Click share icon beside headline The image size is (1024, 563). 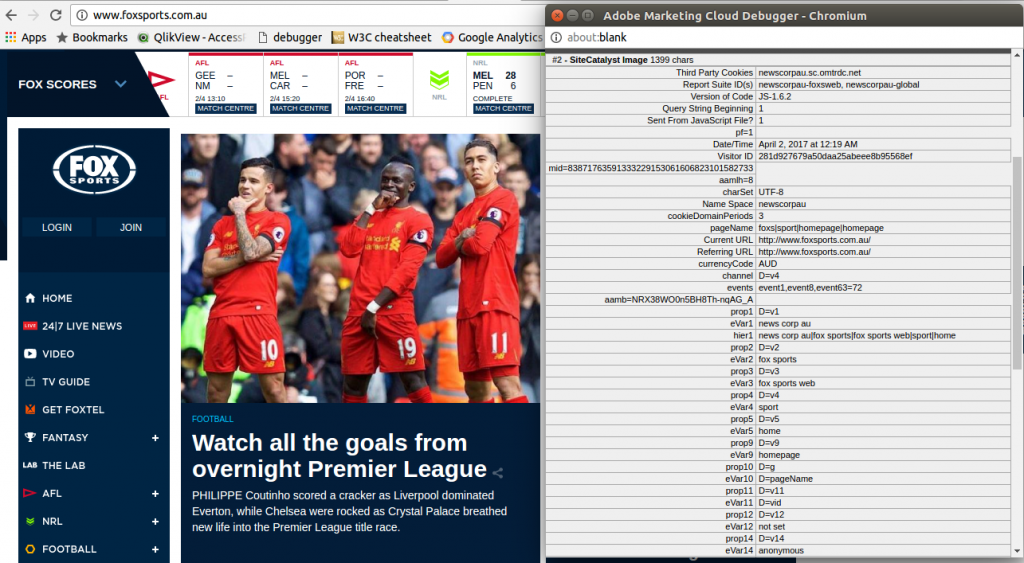pos(498,472)
